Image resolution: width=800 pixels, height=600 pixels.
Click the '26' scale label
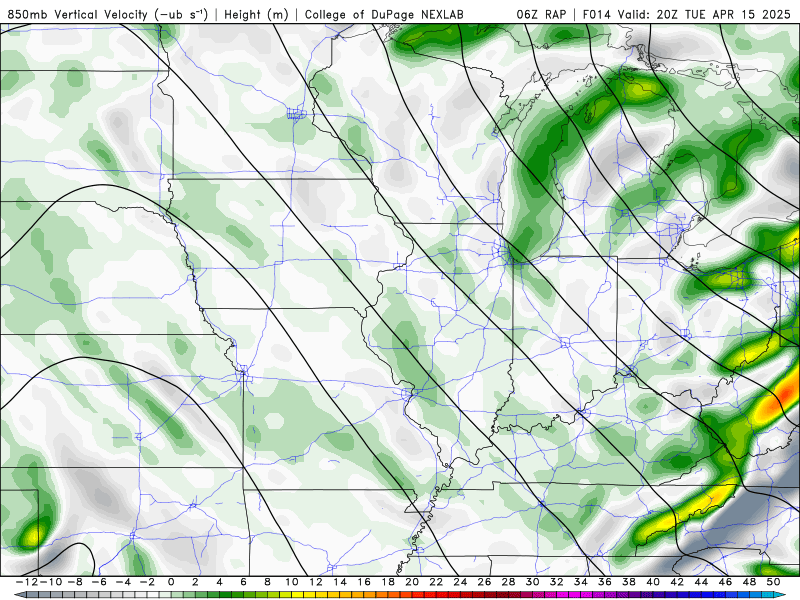pyautogui.click(x=484, y=582)
